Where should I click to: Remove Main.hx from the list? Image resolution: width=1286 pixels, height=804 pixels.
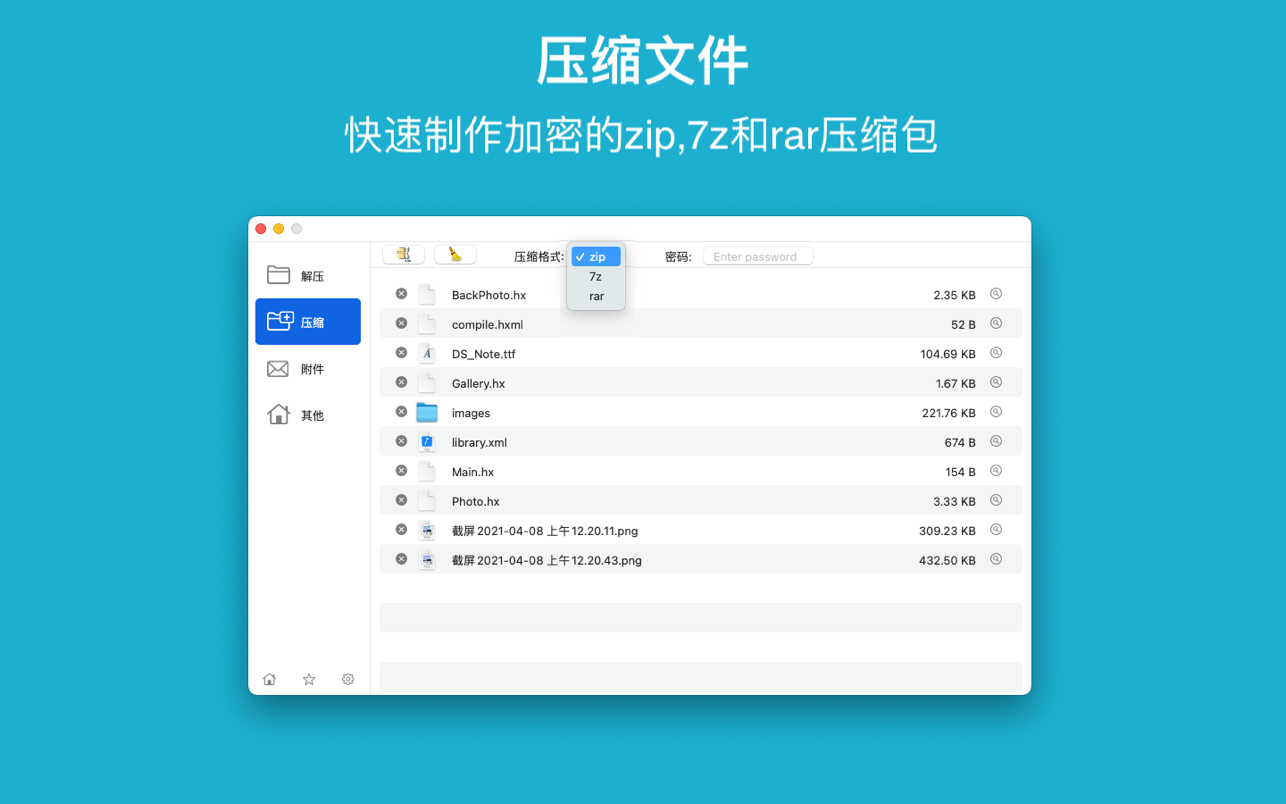401,471
